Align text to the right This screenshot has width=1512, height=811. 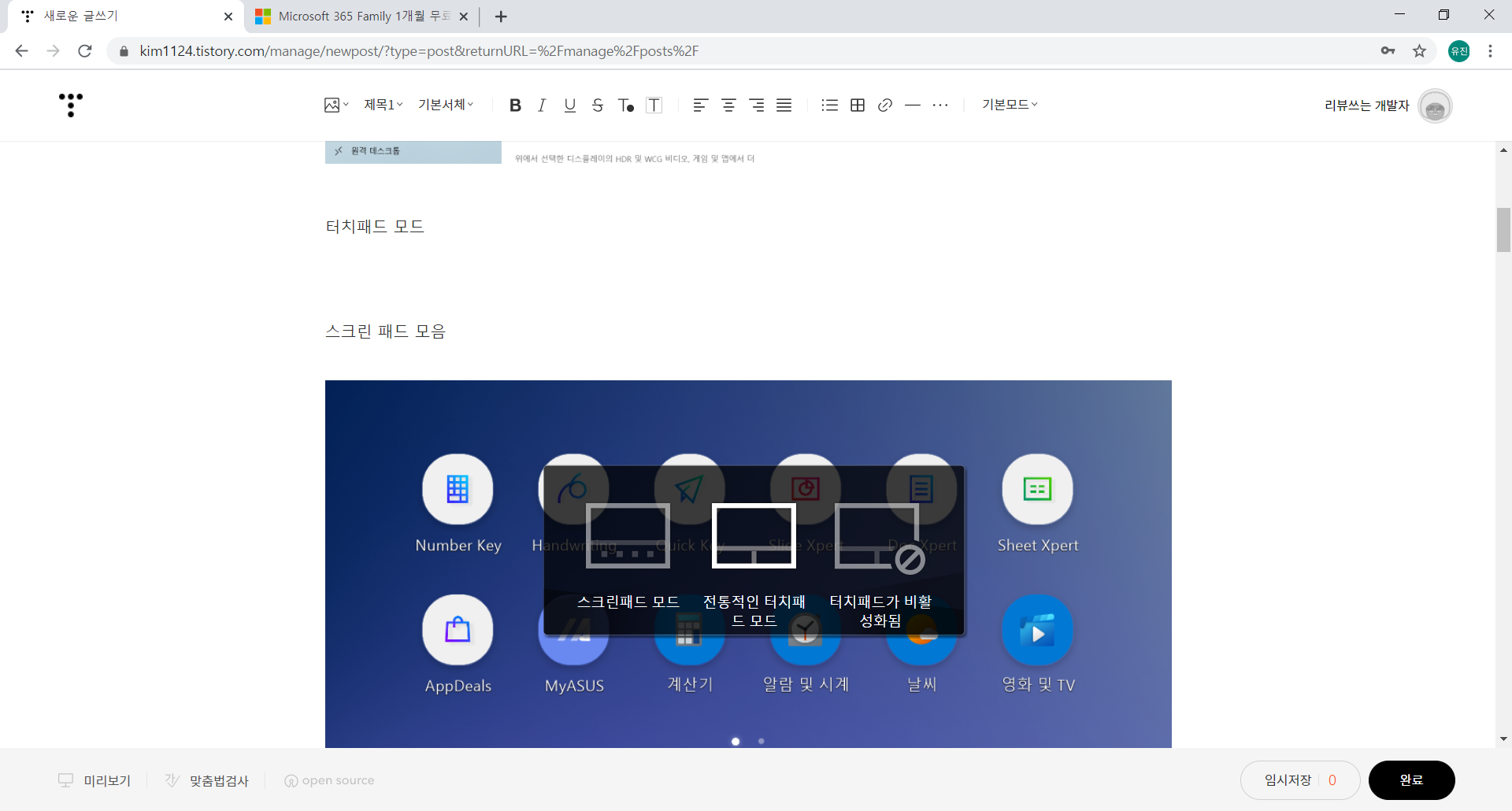(x=757, y=105)
